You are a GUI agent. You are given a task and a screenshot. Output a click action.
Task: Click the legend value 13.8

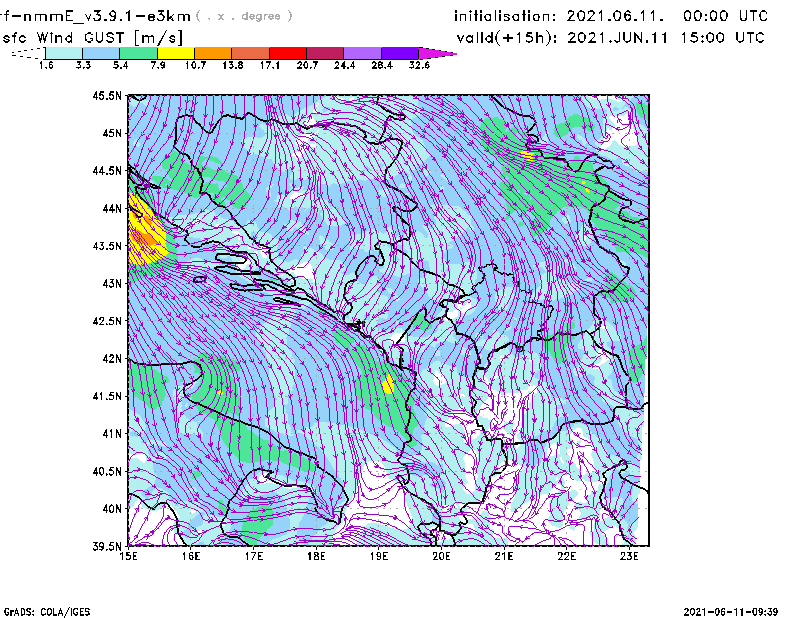[x=232, y=65]
